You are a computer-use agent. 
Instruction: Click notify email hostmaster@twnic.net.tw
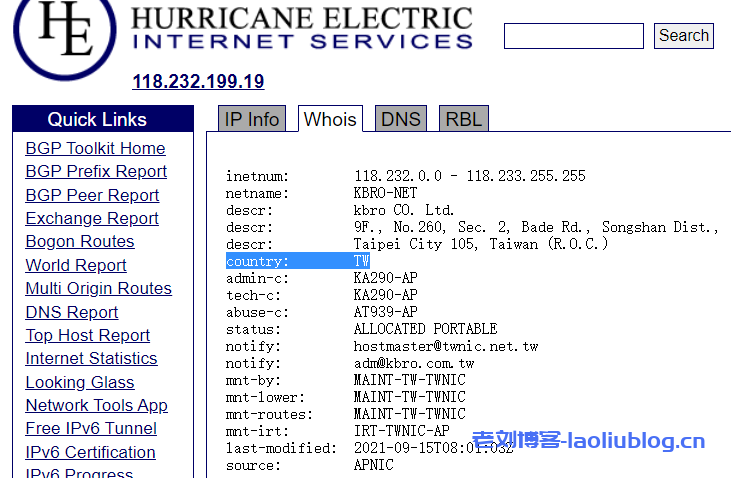(446, 346)
